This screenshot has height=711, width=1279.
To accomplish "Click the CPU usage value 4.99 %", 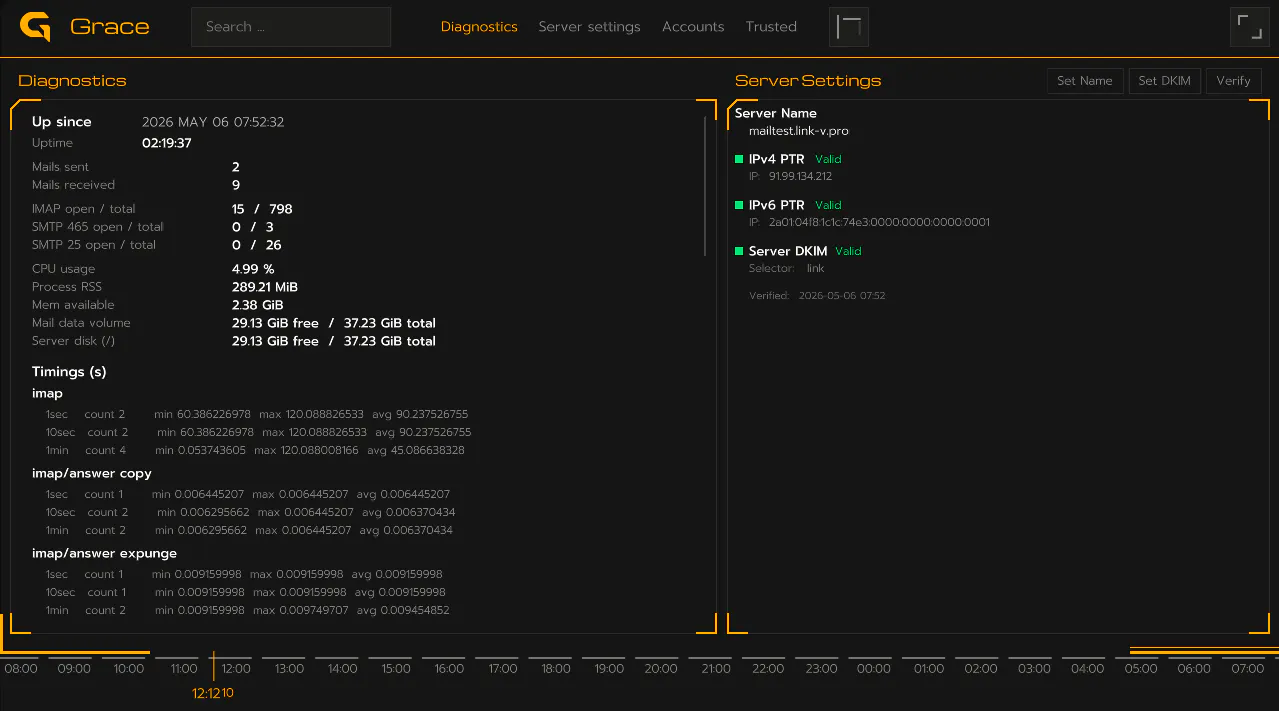I will click(253, 269).
